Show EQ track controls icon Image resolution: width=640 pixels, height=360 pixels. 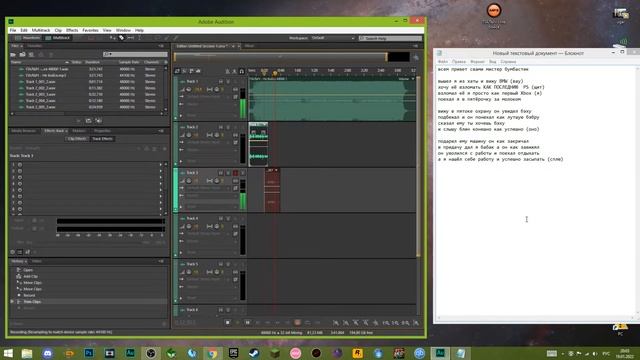pyautogui.click(x=198, y=71)
